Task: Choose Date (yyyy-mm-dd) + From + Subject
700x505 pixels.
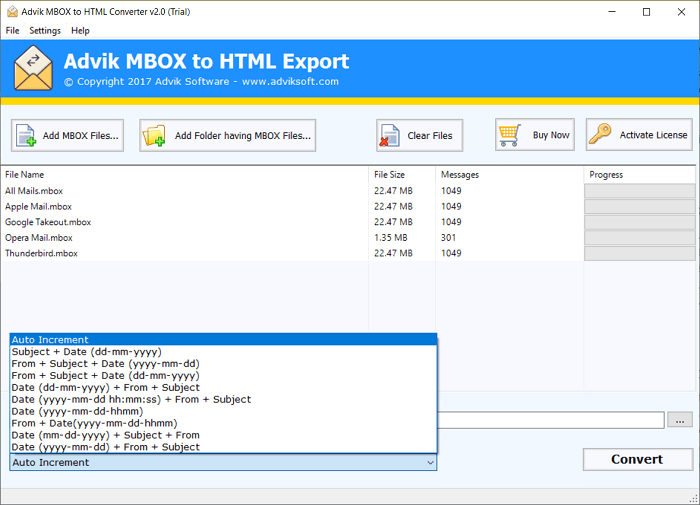Action: pos(223,447)
